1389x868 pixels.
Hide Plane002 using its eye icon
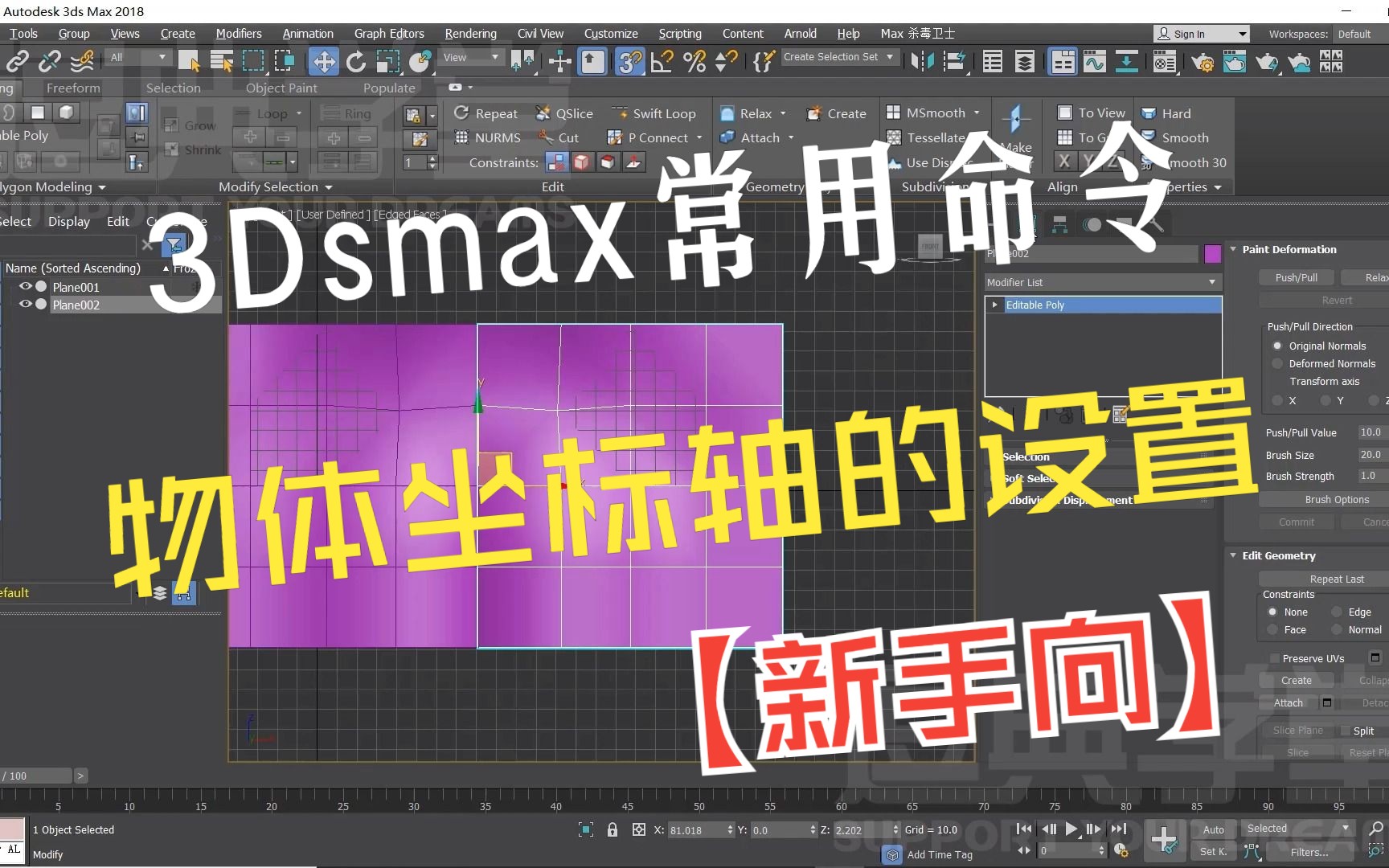coord(26,304)
